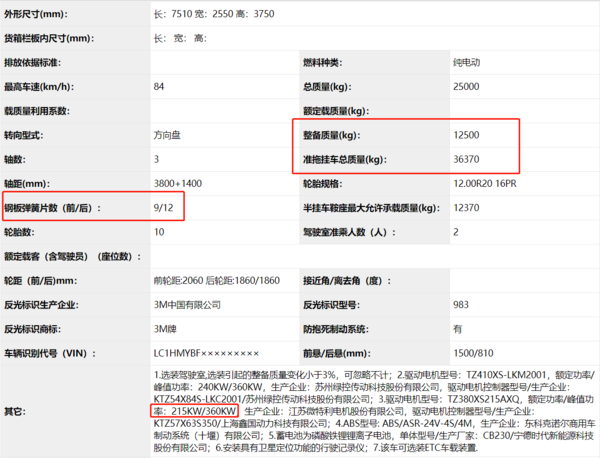Click the 轮胎数 value 10

click(159, 231)
